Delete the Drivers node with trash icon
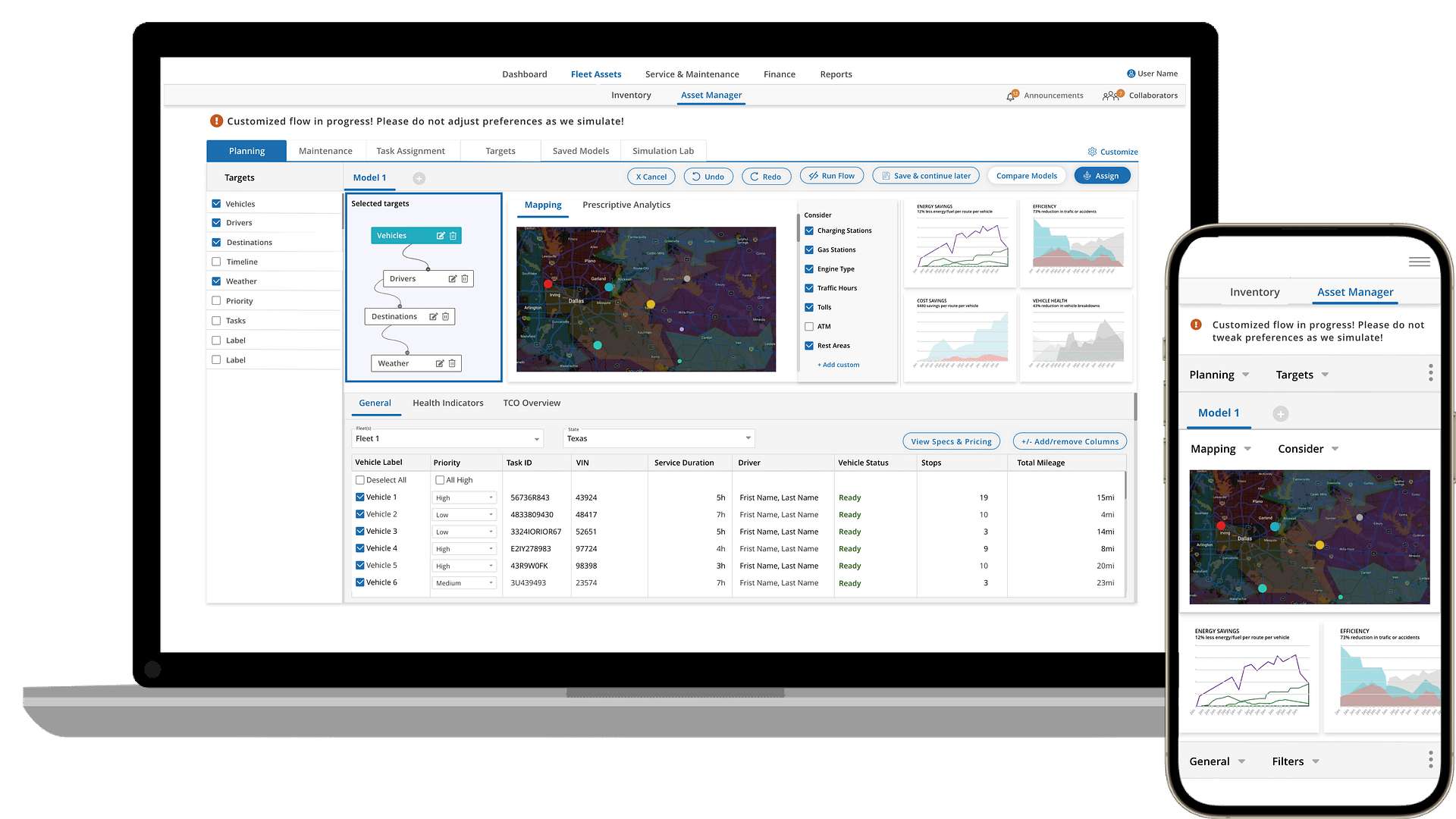Image resolution: width=1456 pixels, height=819 pixels. click(x=465, y=279)
